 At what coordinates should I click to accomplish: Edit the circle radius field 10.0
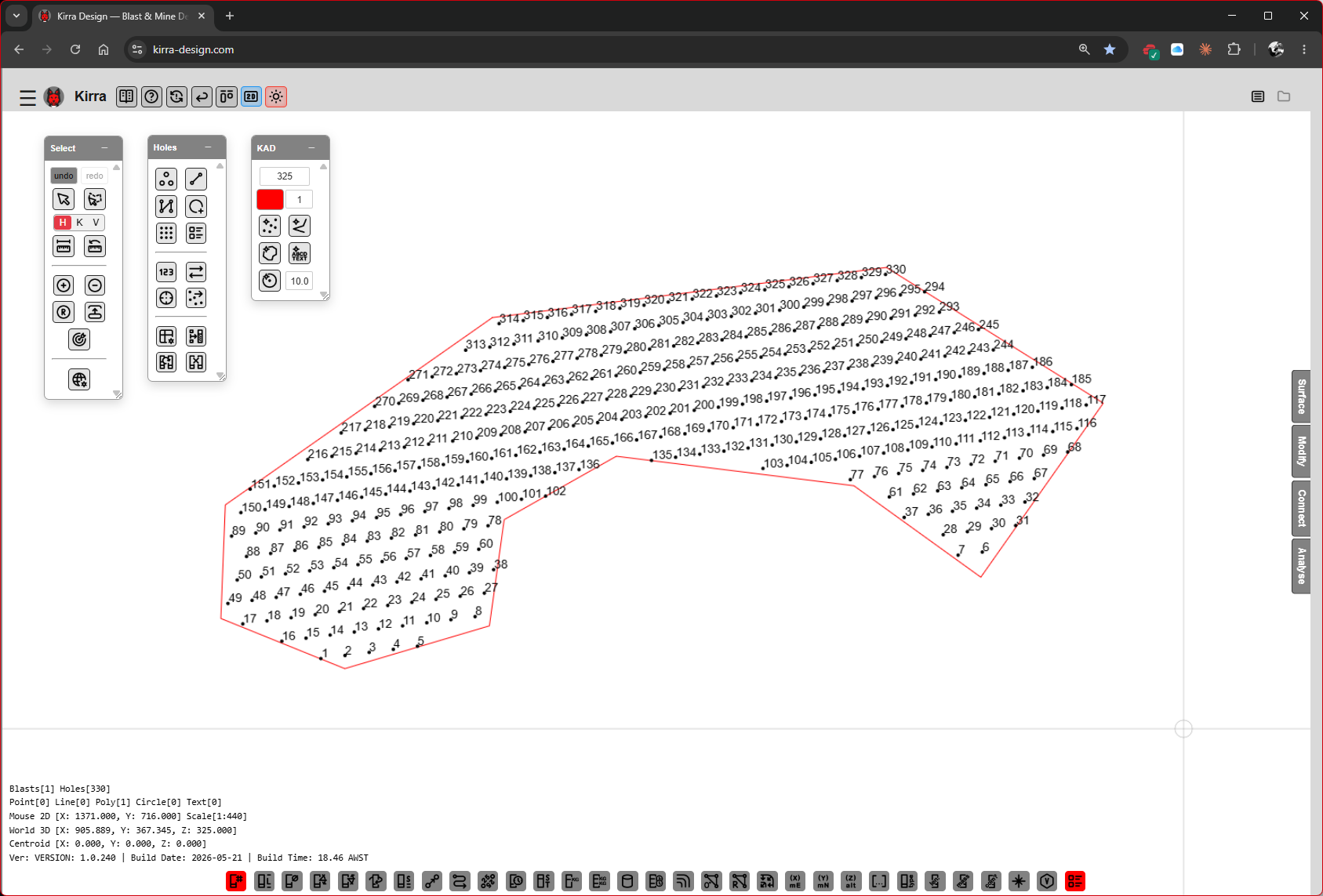click(300, 281)
